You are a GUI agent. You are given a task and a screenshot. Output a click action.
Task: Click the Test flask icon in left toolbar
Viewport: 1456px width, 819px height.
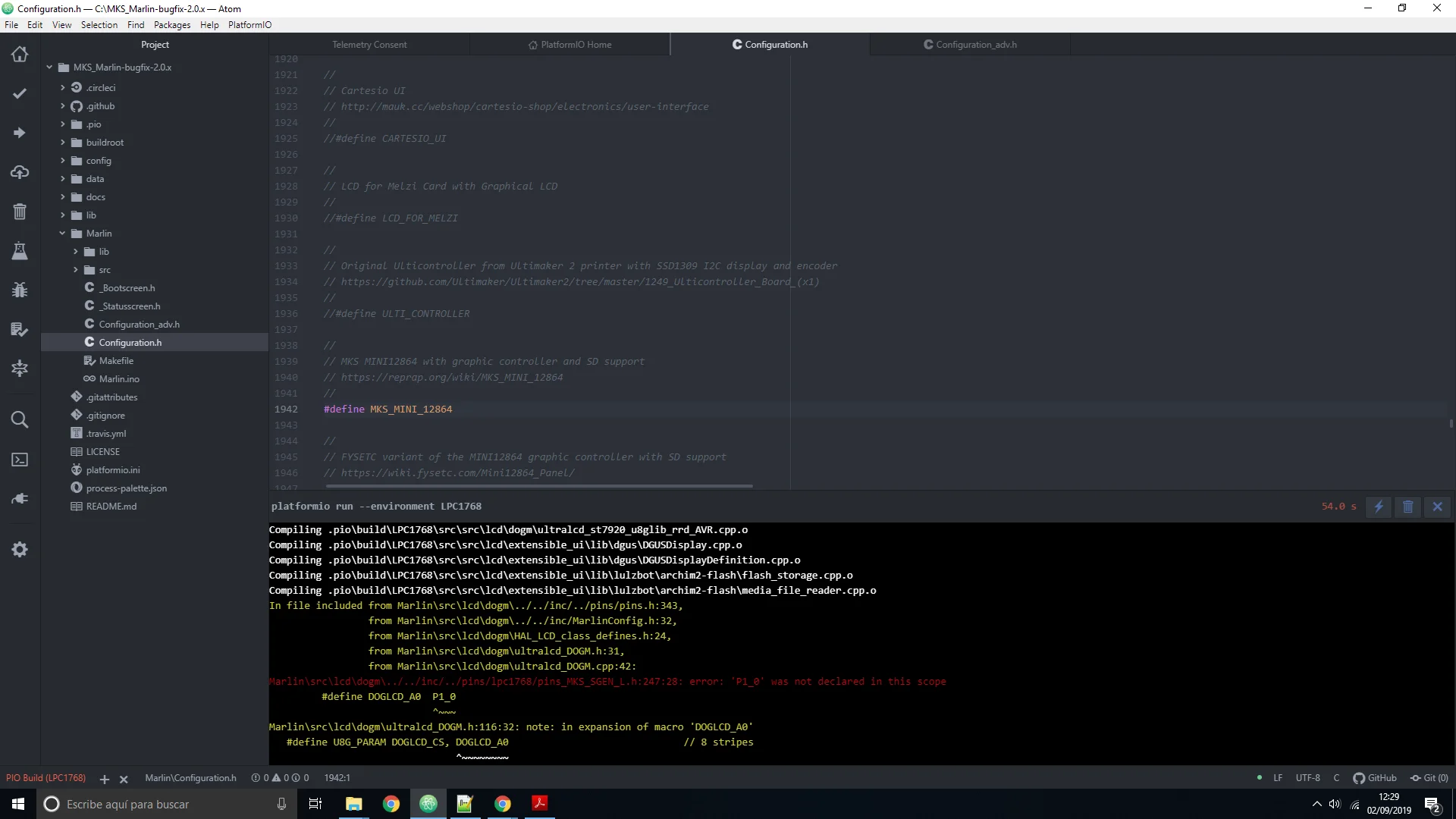coord(20,251)
